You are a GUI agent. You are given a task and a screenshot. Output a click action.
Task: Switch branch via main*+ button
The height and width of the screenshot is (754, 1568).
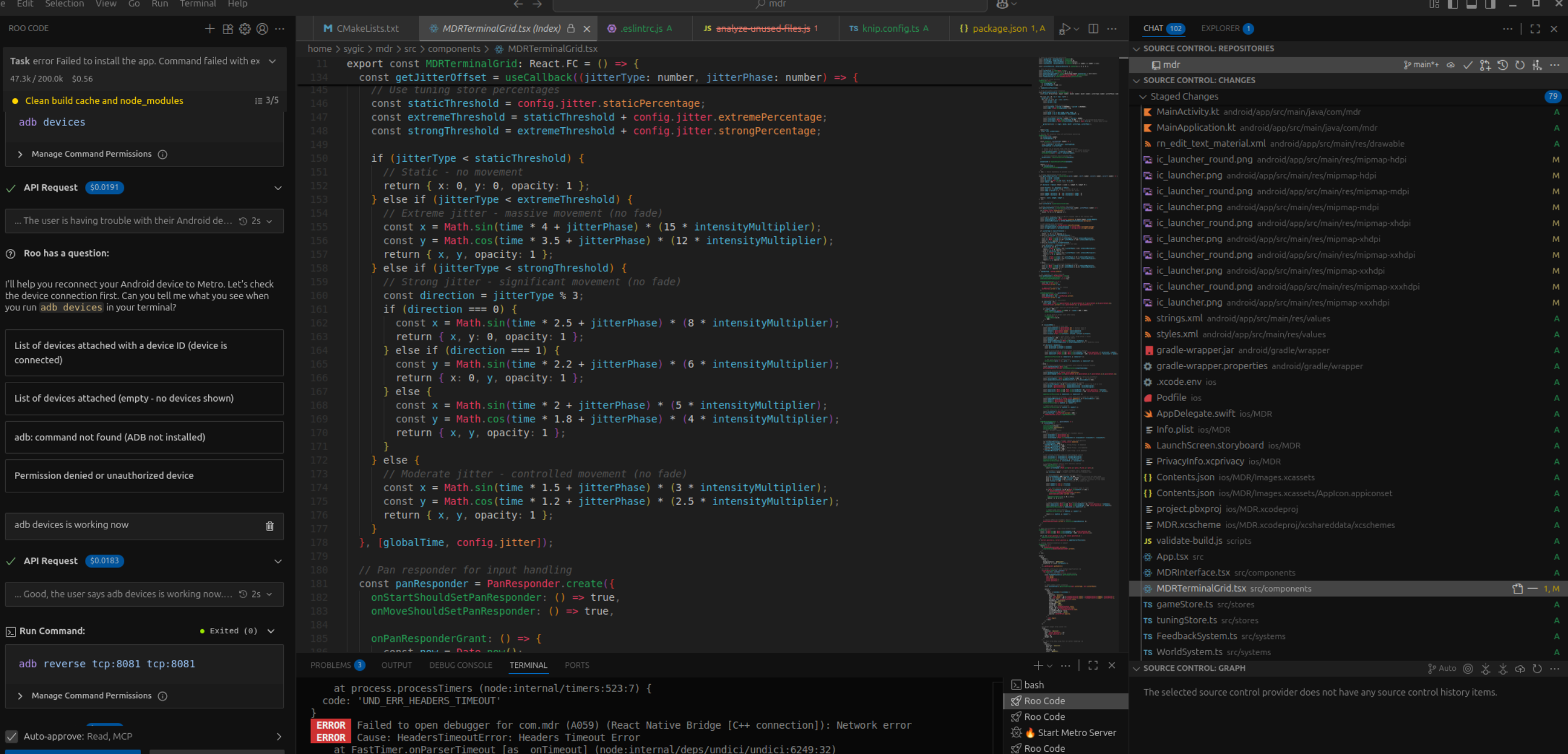1421,65
